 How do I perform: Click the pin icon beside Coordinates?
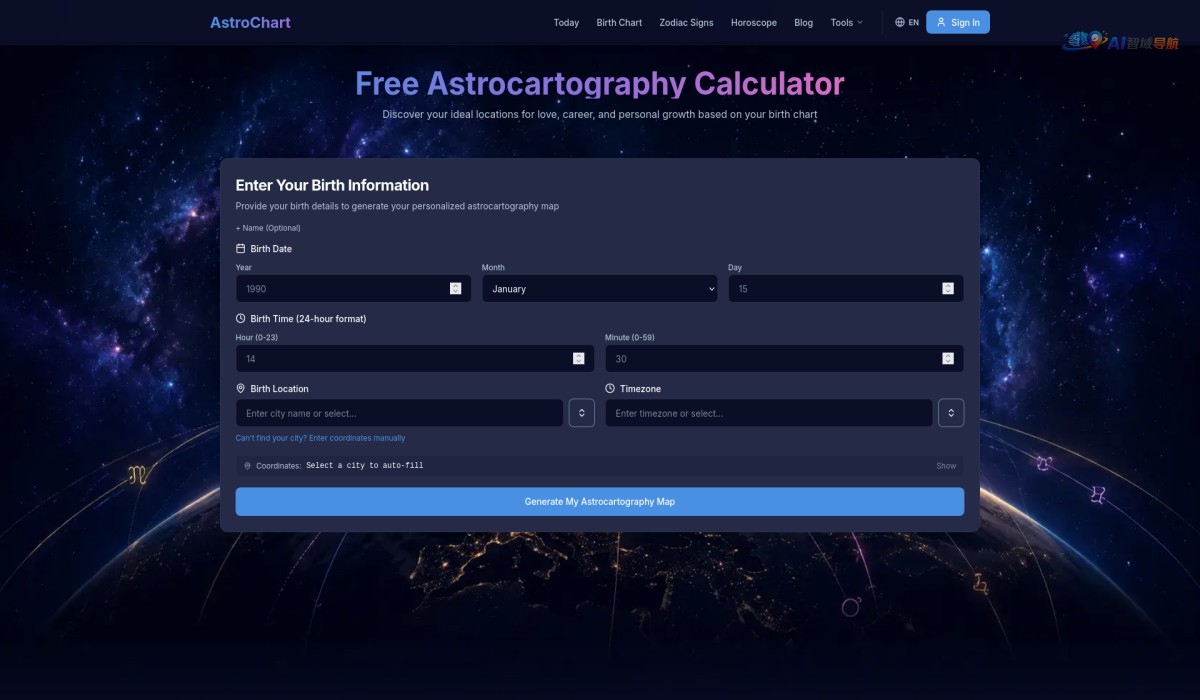click(247, 466)
